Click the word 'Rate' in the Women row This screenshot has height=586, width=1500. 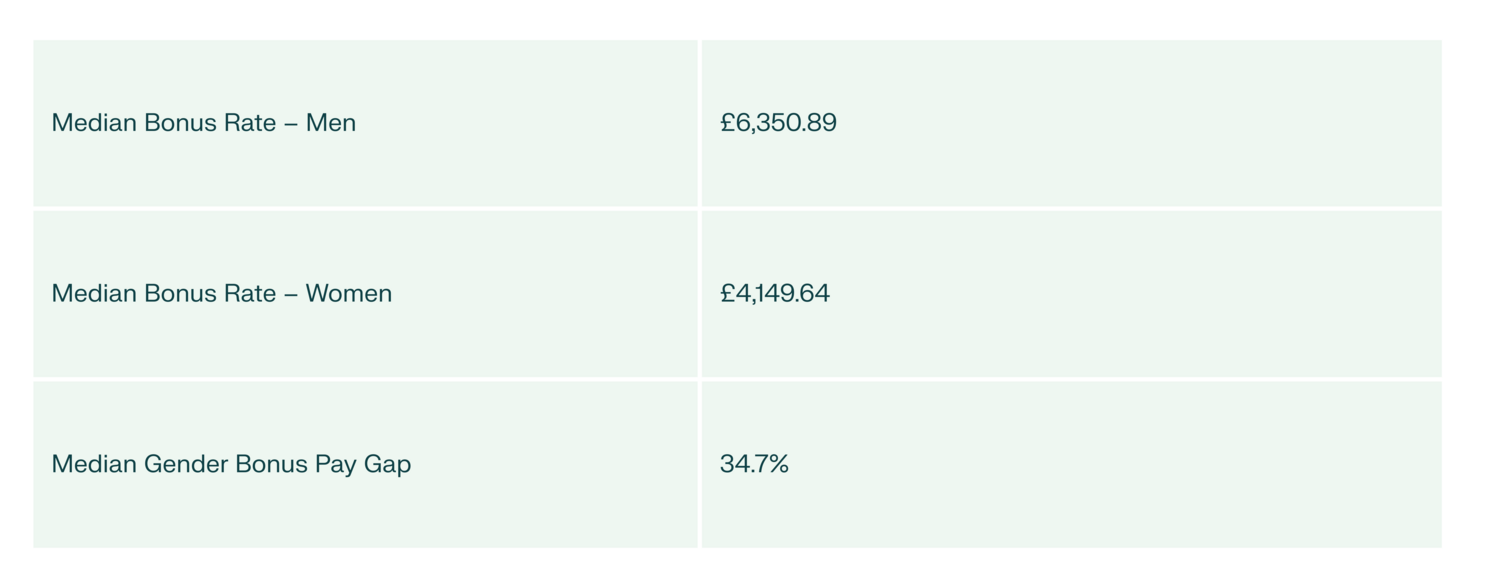point(250,294)
